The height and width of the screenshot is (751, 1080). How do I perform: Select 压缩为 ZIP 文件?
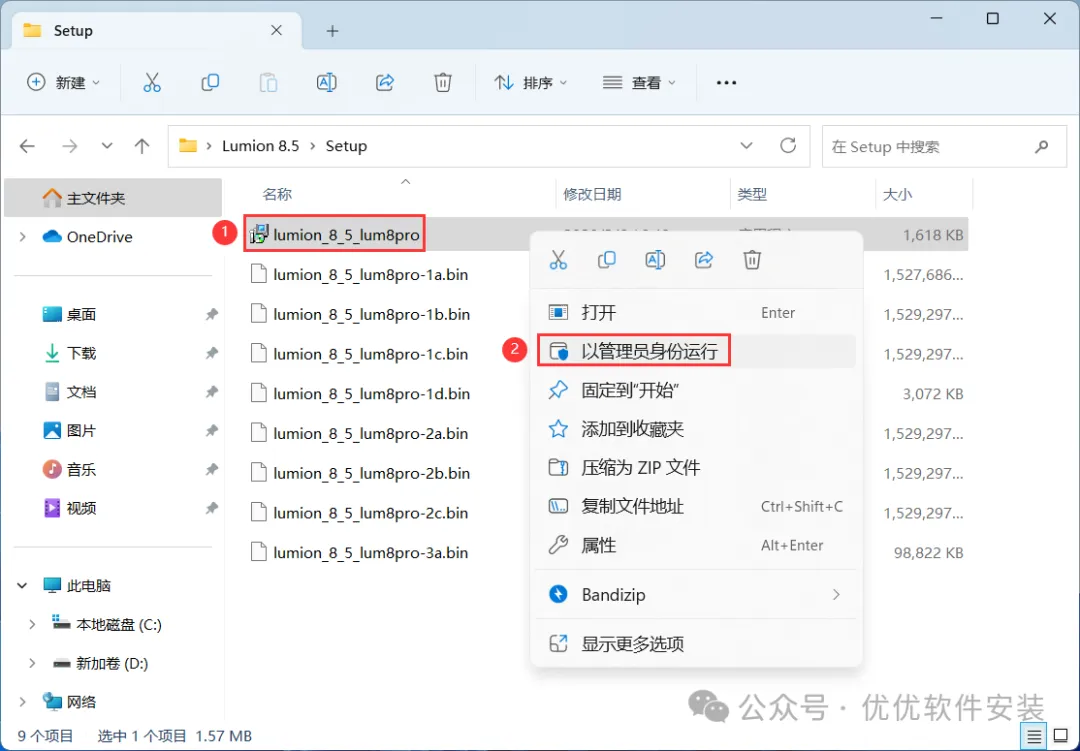[696, 468]
